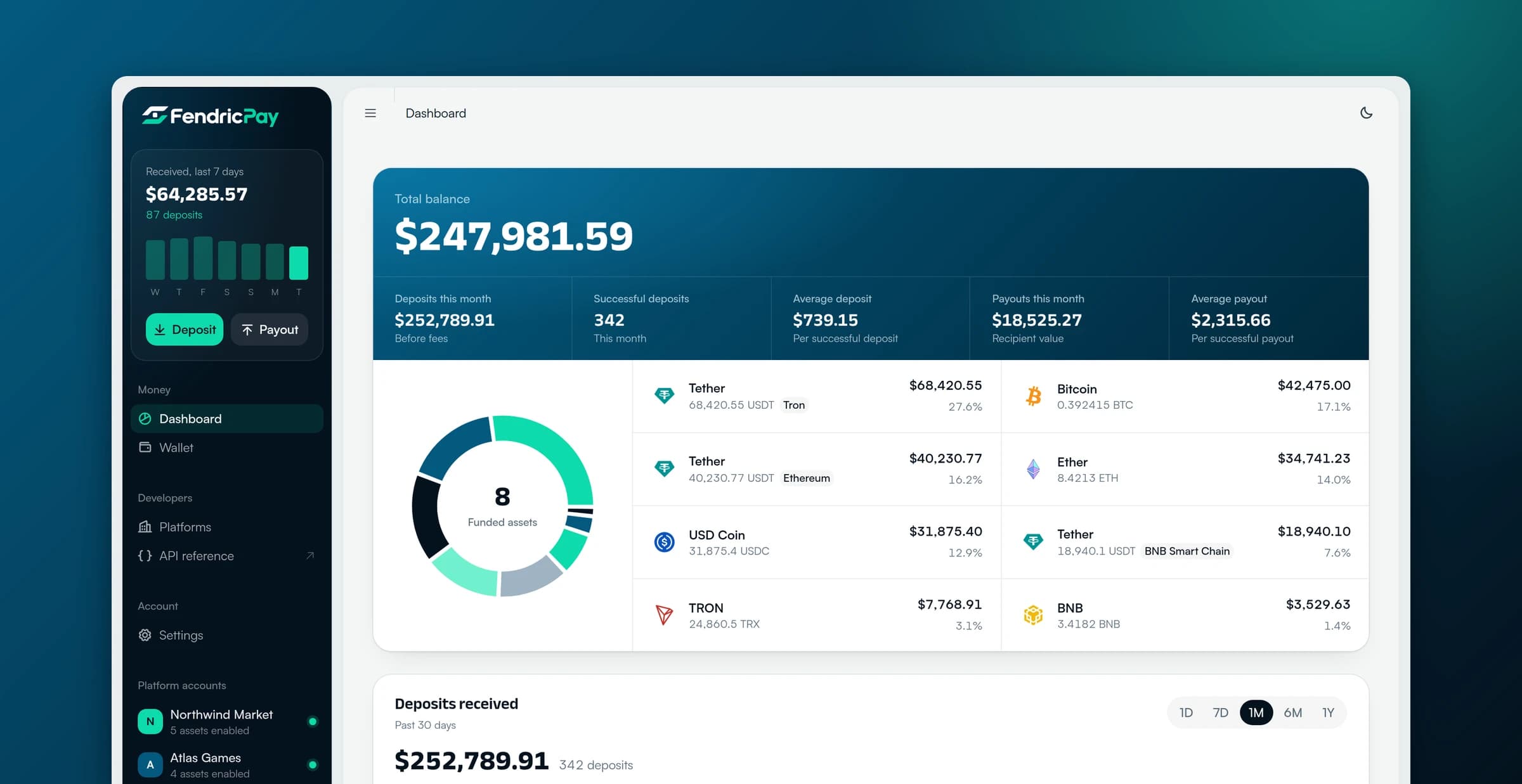
Task: Click the Tether Ethereum row icon
Action: coord(664,469)
